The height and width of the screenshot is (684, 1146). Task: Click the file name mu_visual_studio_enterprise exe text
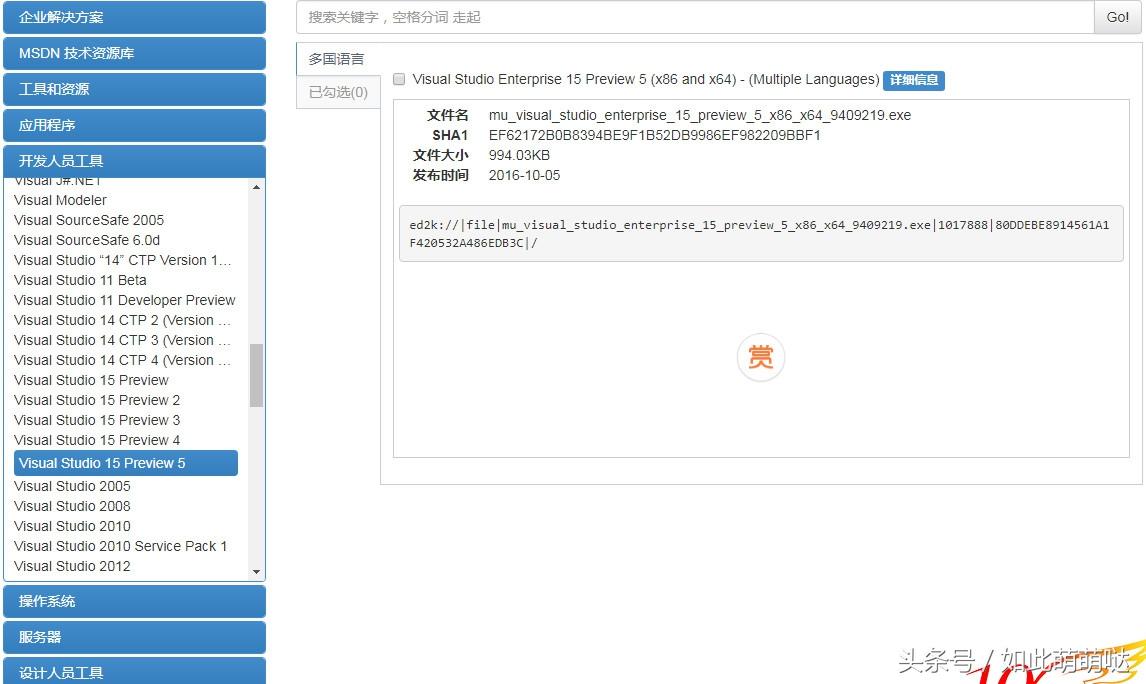point(699,115)
